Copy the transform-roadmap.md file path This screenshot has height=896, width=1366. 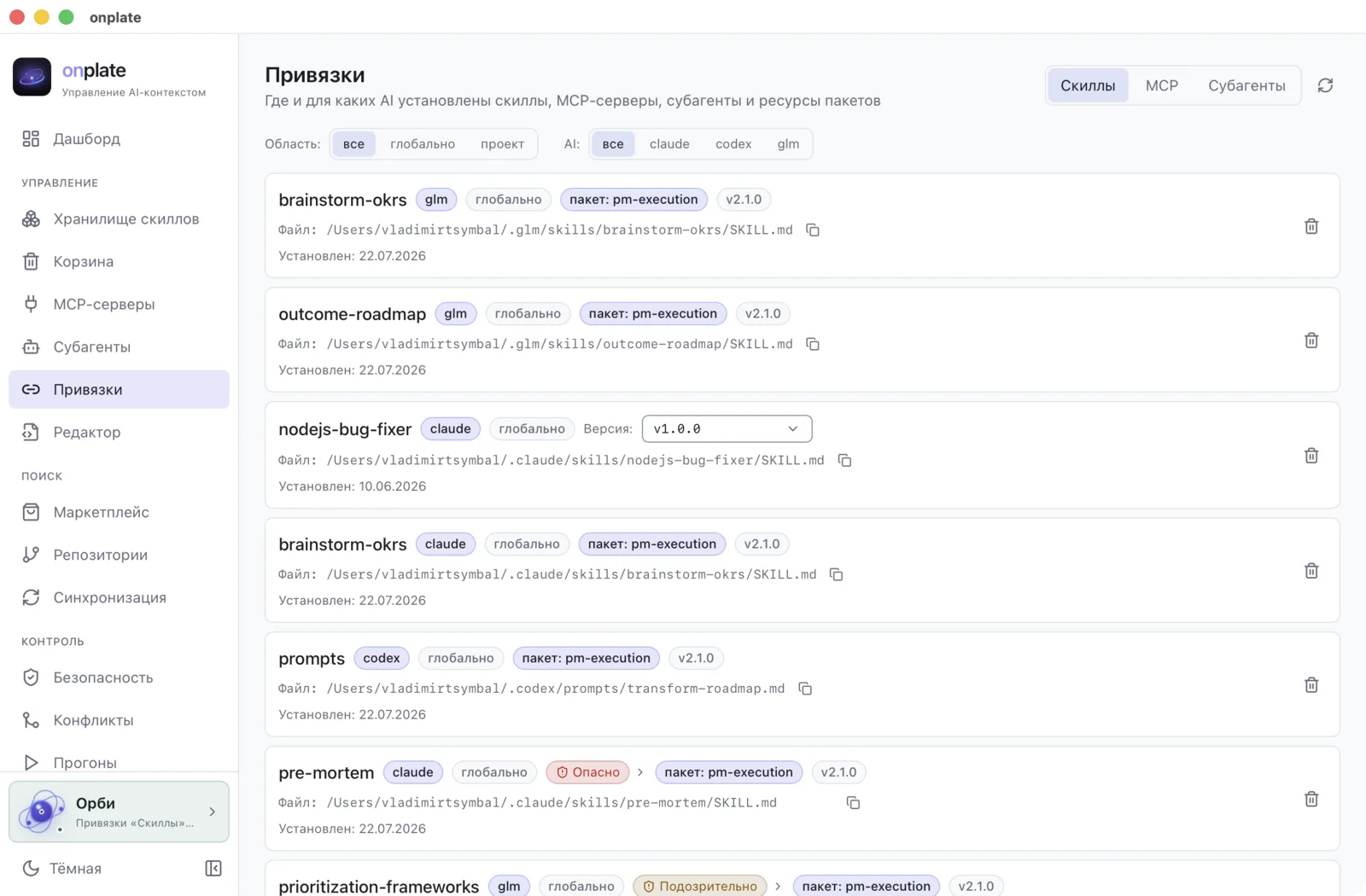(805, 689)
